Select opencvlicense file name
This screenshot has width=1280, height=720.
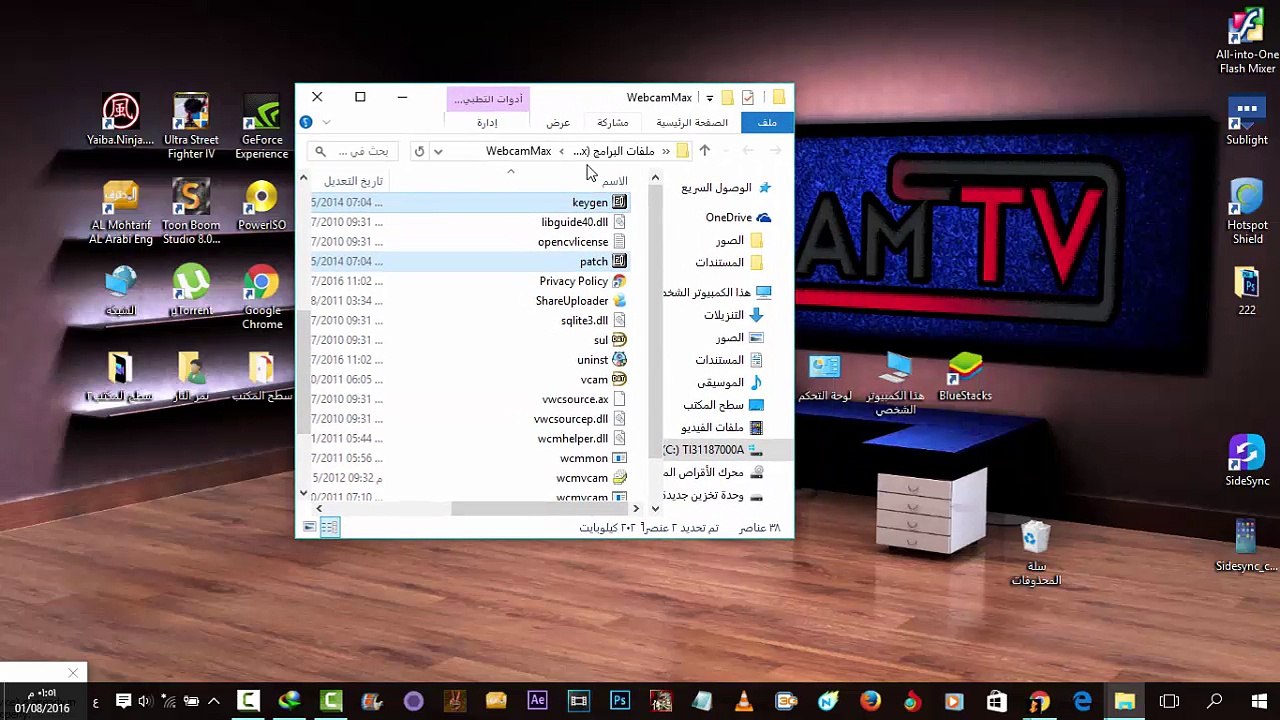click(x=573, y=242)
